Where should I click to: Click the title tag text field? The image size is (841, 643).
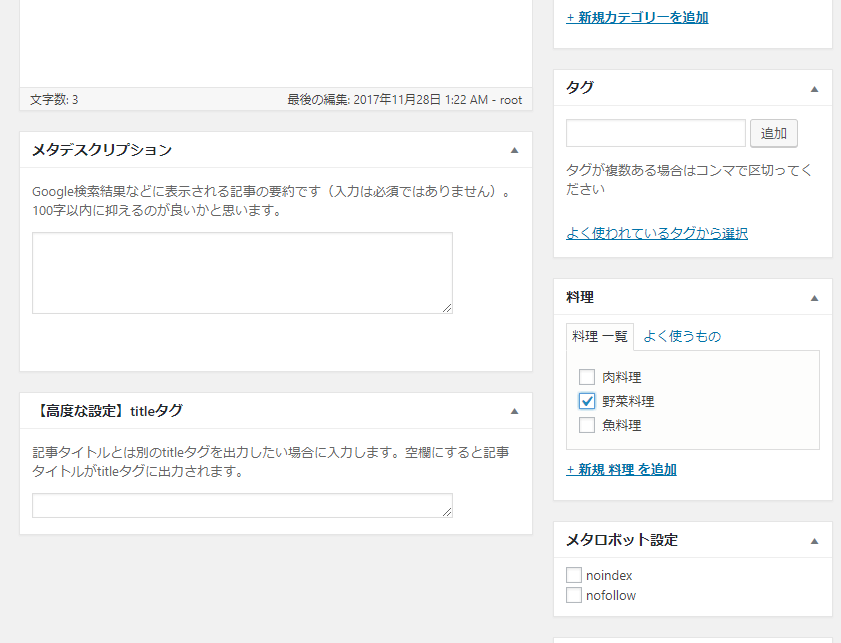(241, 505)
